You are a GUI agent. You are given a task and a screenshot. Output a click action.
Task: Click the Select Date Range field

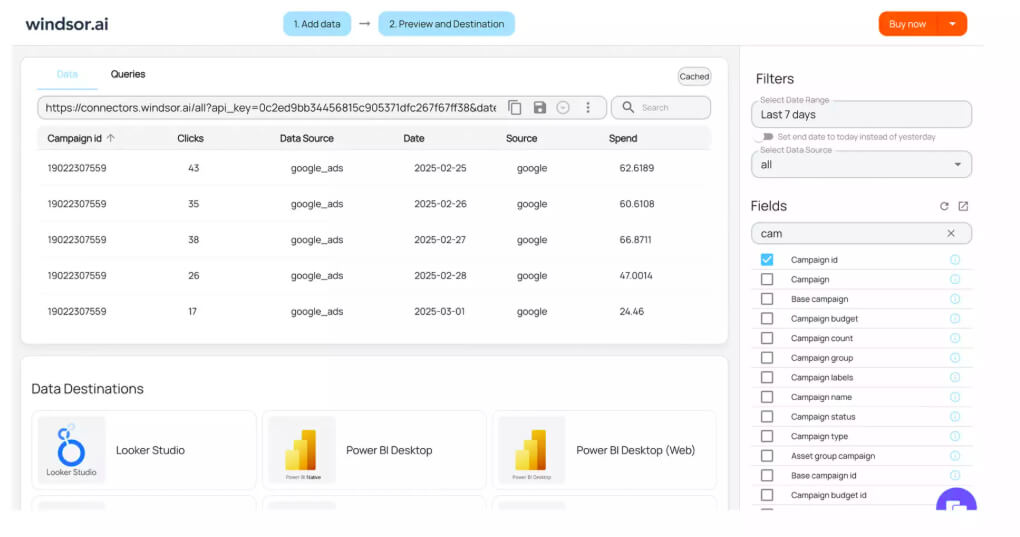pyautogui.click(x=860, y=115)
